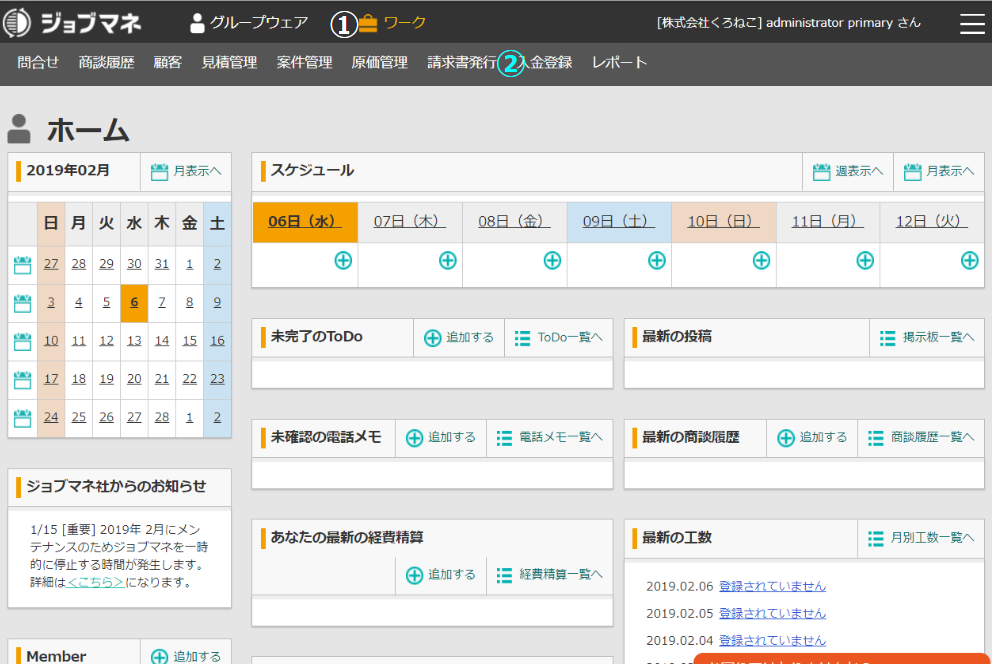
Task: Add a schedule on 10日(日) with the plus icon
Action: point(761,260)
